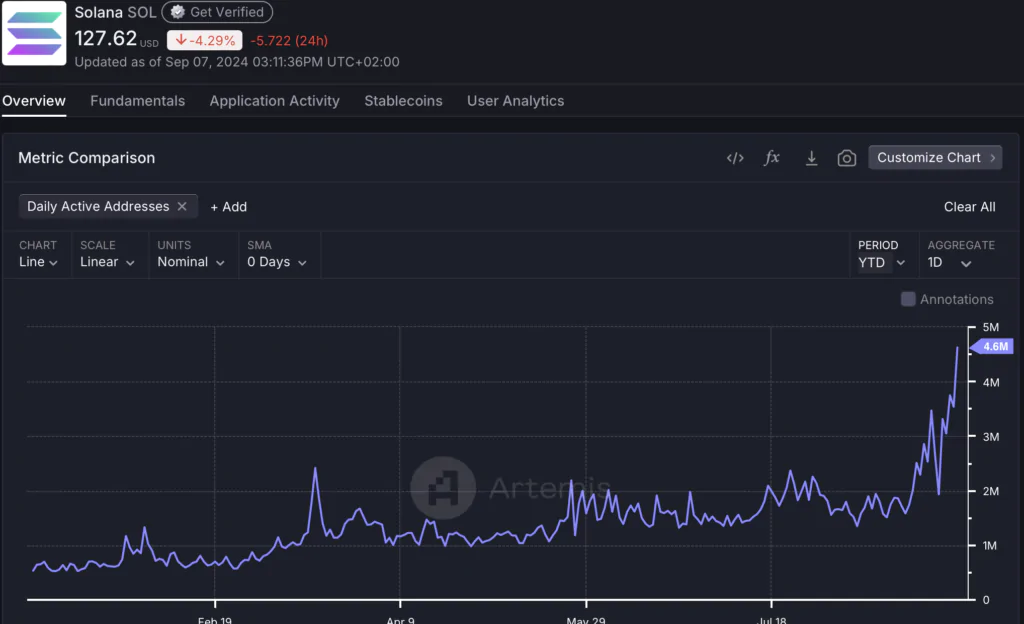Switch to the Fundamentals tab
The width and height of the screenshot is (1024, 624).
(x=137, y=101)
